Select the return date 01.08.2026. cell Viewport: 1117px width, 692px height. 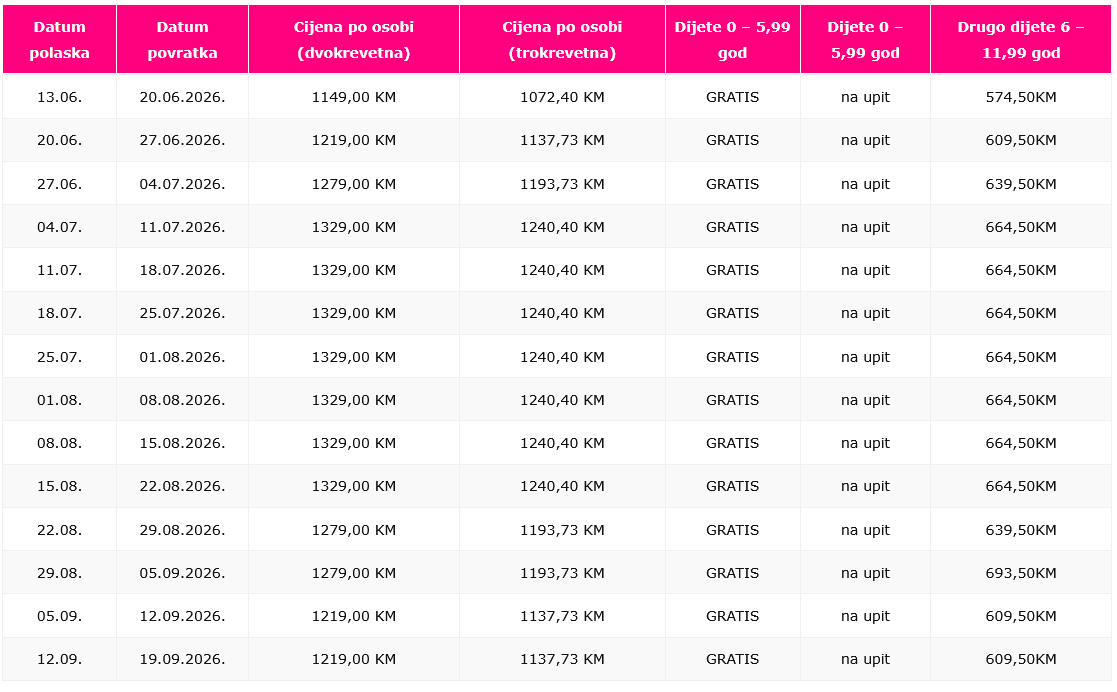click(x=182, y=357)
